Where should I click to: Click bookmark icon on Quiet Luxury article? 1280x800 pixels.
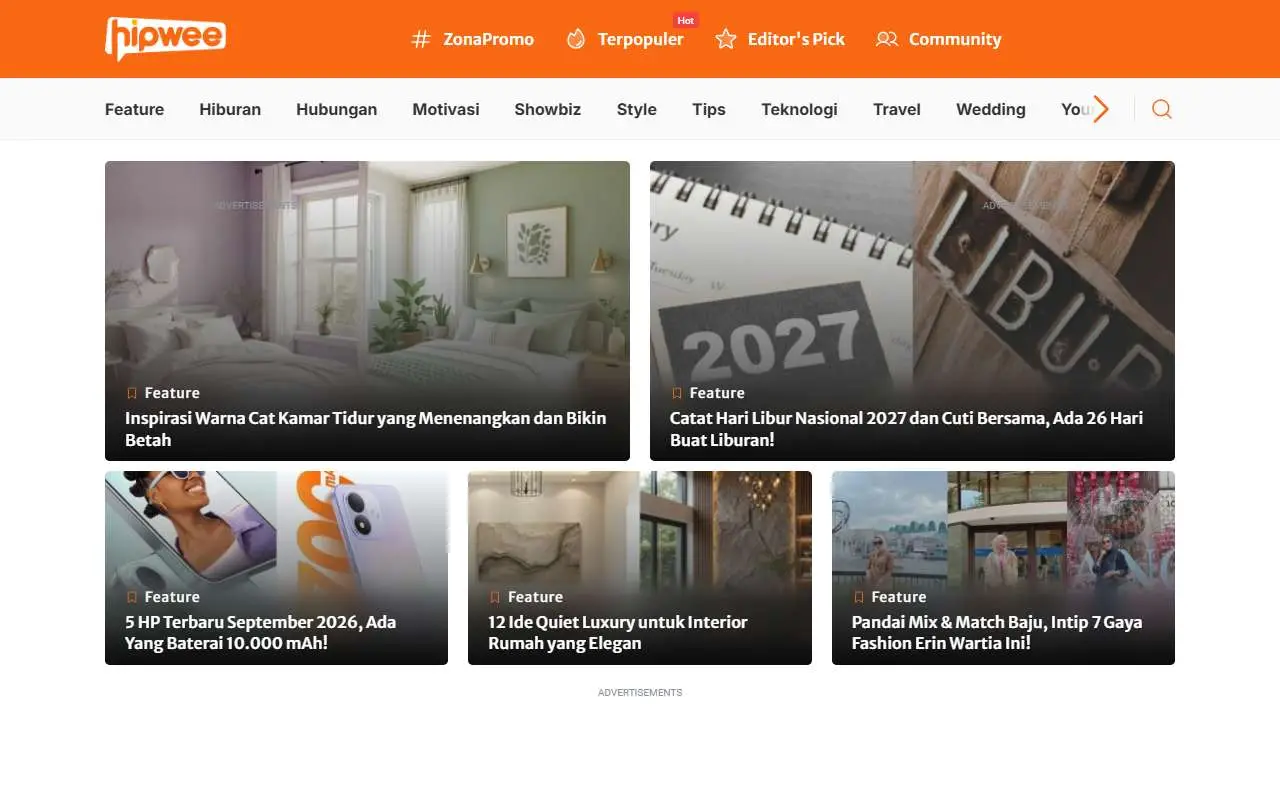coord(494,597)
